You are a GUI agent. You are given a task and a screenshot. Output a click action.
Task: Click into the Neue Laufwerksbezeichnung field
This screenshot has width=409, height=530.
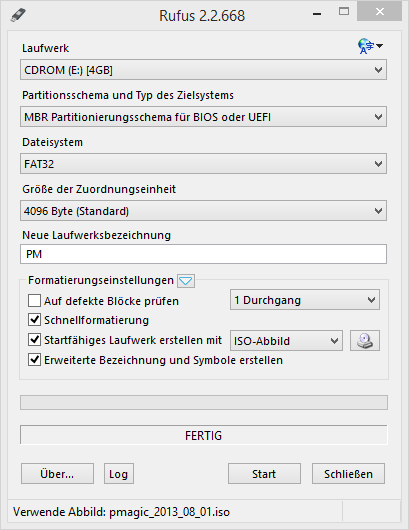coord(203,254)
